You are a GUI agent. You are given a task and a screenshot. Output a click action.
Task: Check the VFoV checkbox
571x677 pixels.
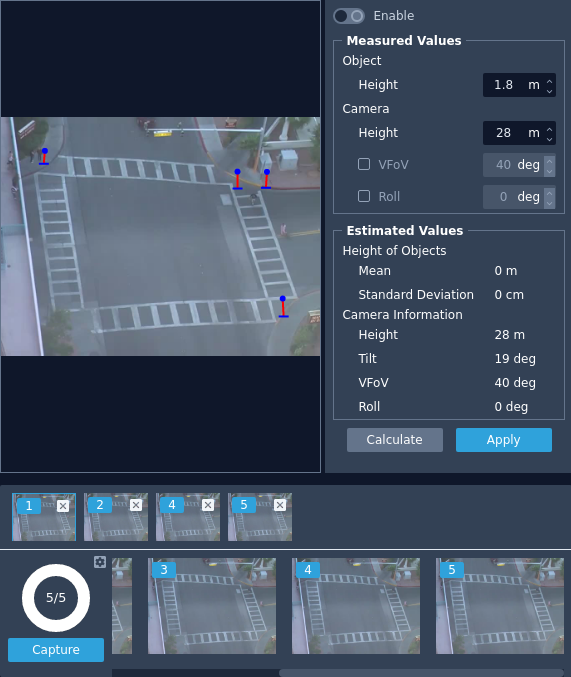[x=364, y=164]
